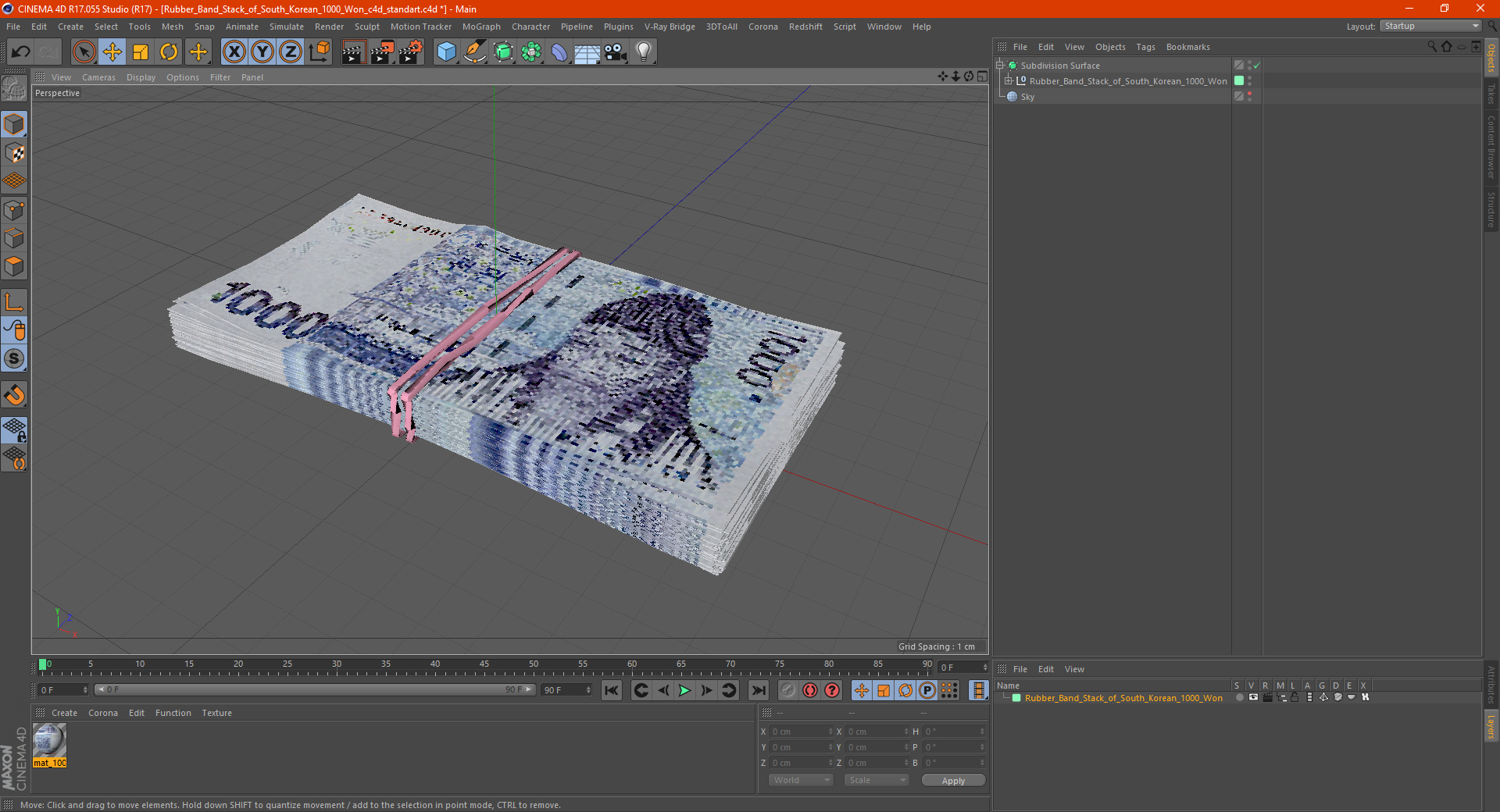Add a Light object
1500x812 pixels.
pos(644,52)
